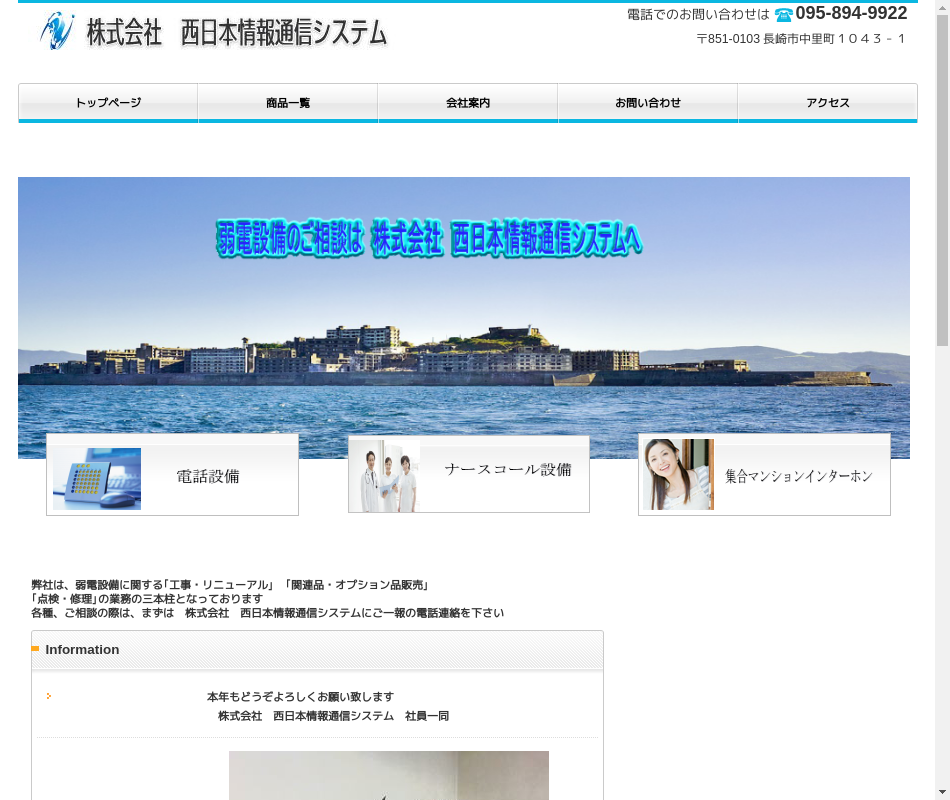950x800 pixels.
Task: Open the ナースコール設備 banner link
Action: 508,470
